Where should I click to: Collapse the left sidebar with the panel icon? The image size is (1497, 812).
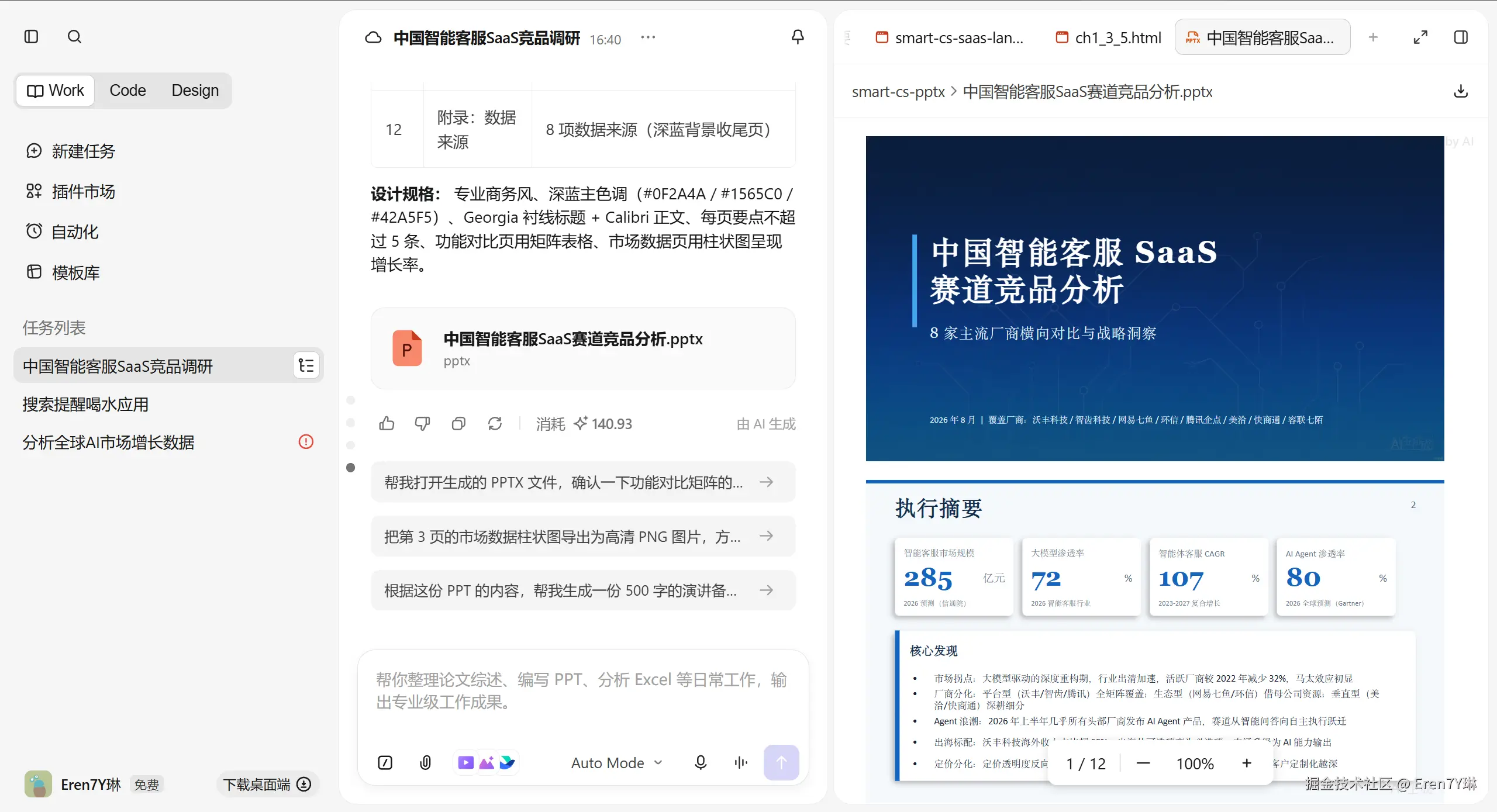pyautogui.click(x=32, y=37)
